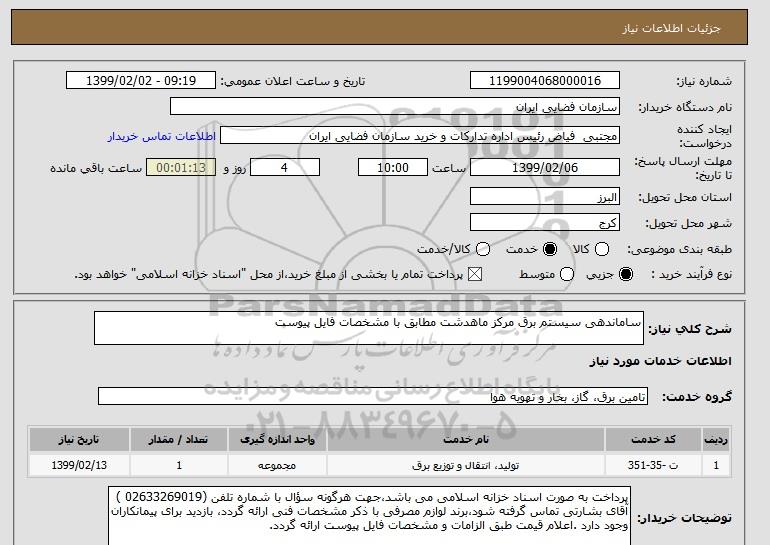Click the واحد اندازه گیری column header
Image resolution: width=770 pixels, height=545 pixels.
277,439
